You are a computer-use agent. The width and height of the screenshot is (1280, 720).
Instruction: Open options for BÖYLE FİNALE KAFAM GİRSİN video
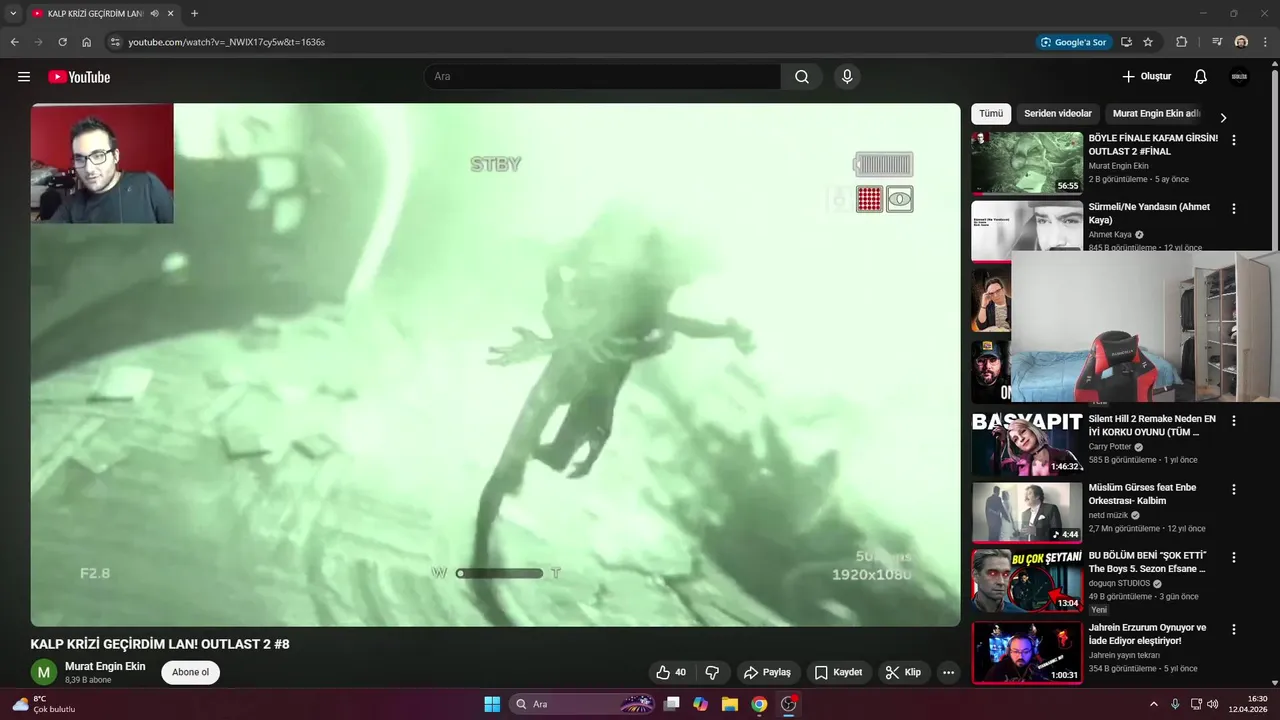coord(1234,140)
